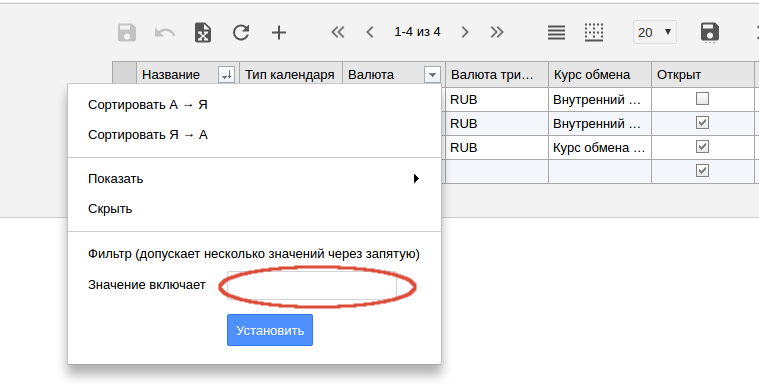Click Курс обмена column header

pyautogui.click(x=600, y=75)
